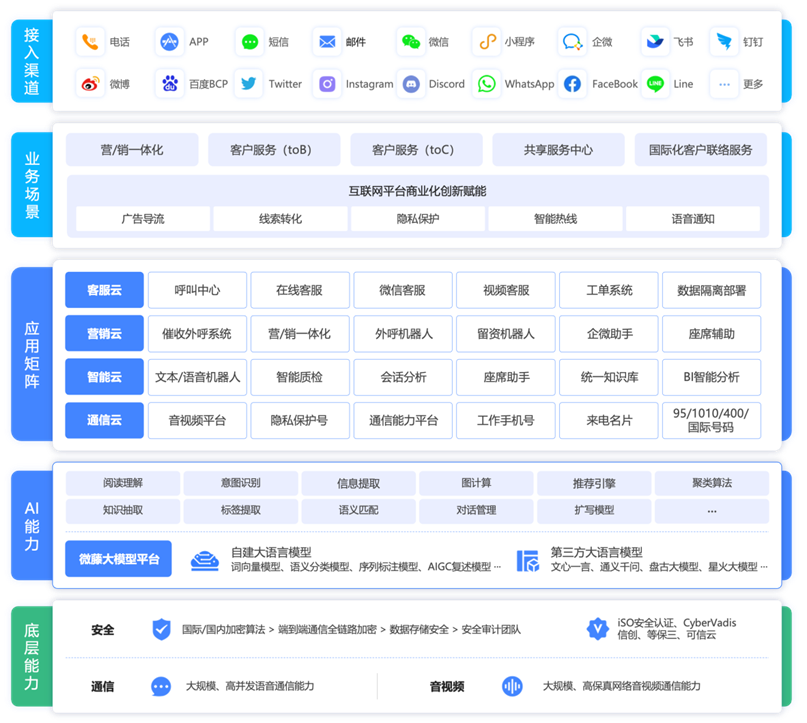This screenshot has width=807, height=723.
Task: Click the 催收外呼系统 module
Action: click(197, 334)
